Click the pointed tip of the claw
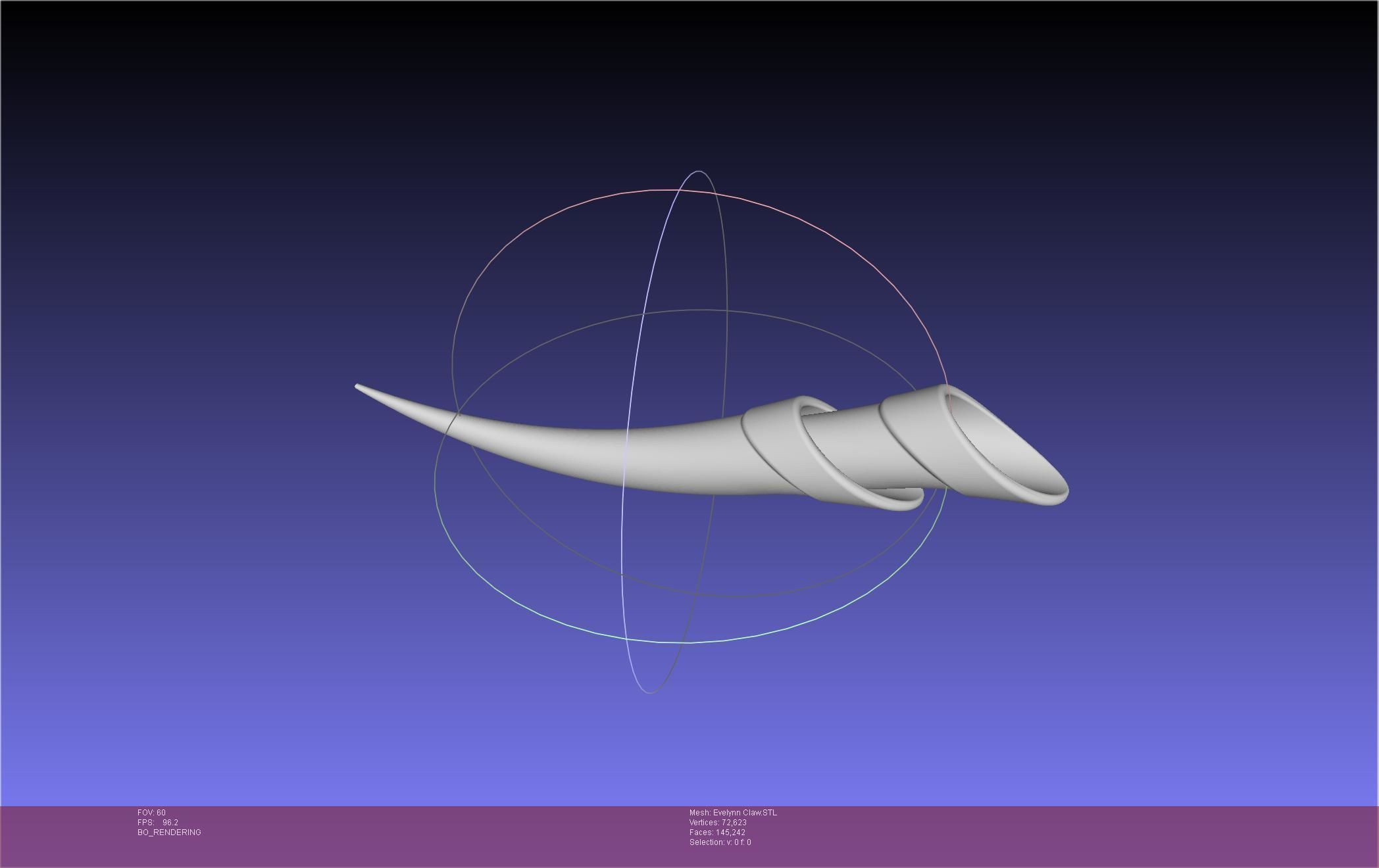This screenshot has height=868, width=1379. 359,387
